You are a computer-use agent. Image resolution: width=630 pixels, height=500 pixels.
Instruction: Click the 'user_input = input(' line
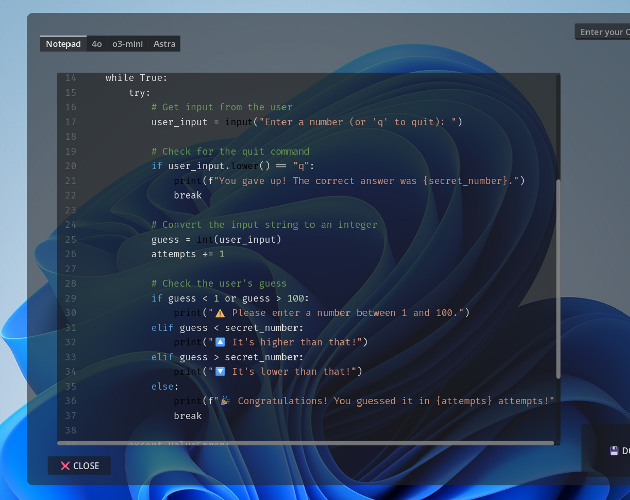(307, 122)
